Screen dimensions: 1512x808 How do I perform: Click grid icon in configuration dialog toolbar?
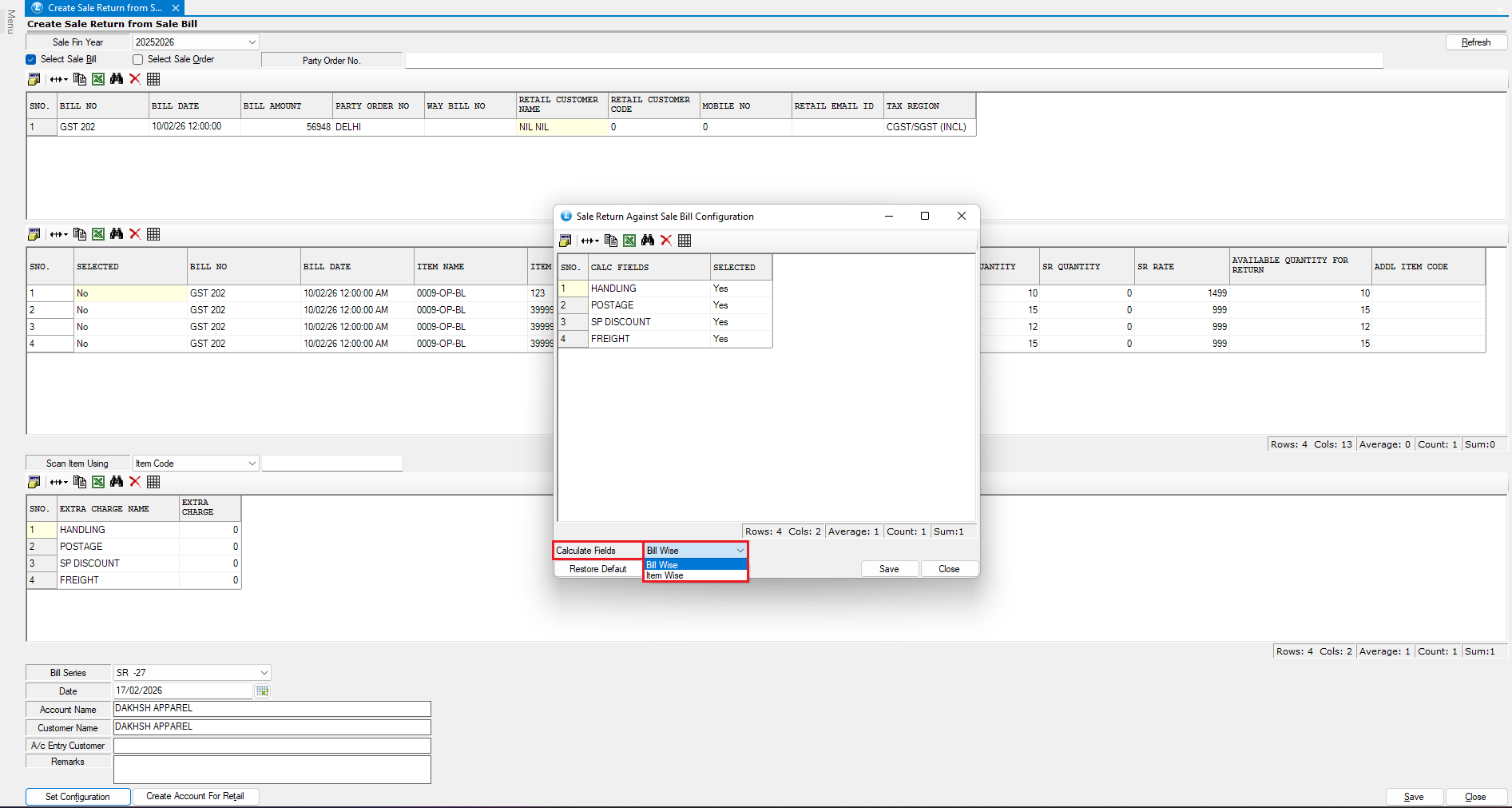[x=685, y=241]
